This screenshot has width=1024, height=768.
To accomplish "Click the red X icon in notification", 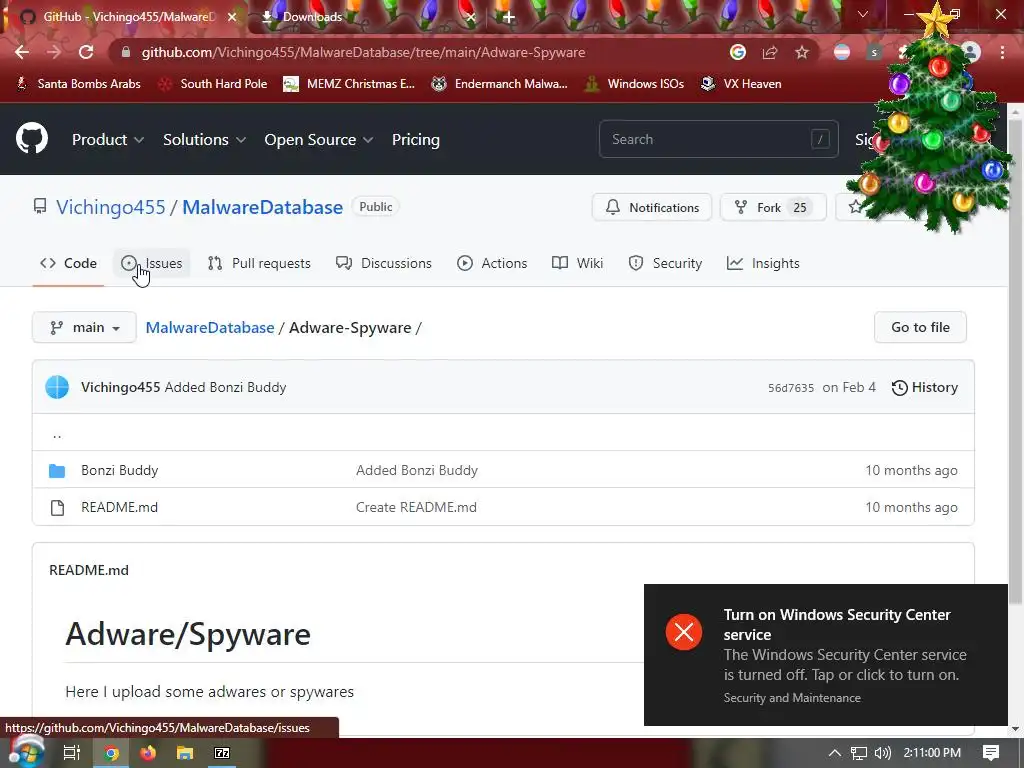I will [684, 632].
